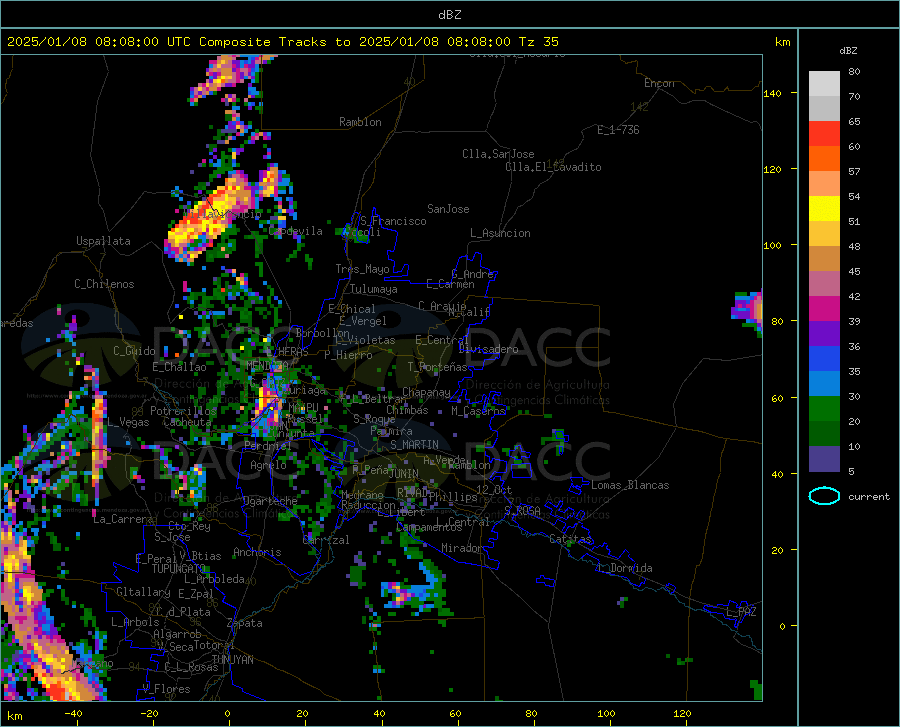
Task: Click the La_Carrera label
Action: [123, 519]
